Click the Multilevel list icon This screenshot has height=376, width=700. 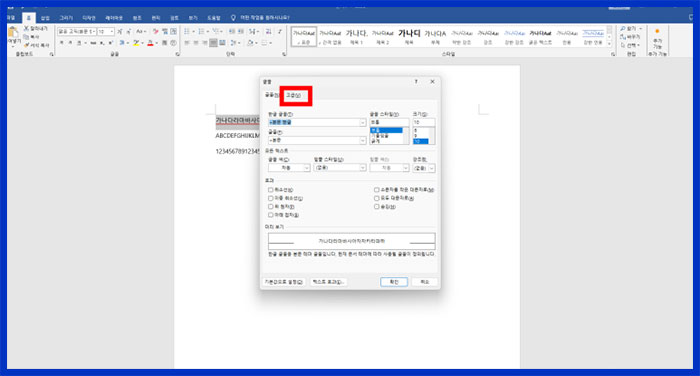(216, 32)
